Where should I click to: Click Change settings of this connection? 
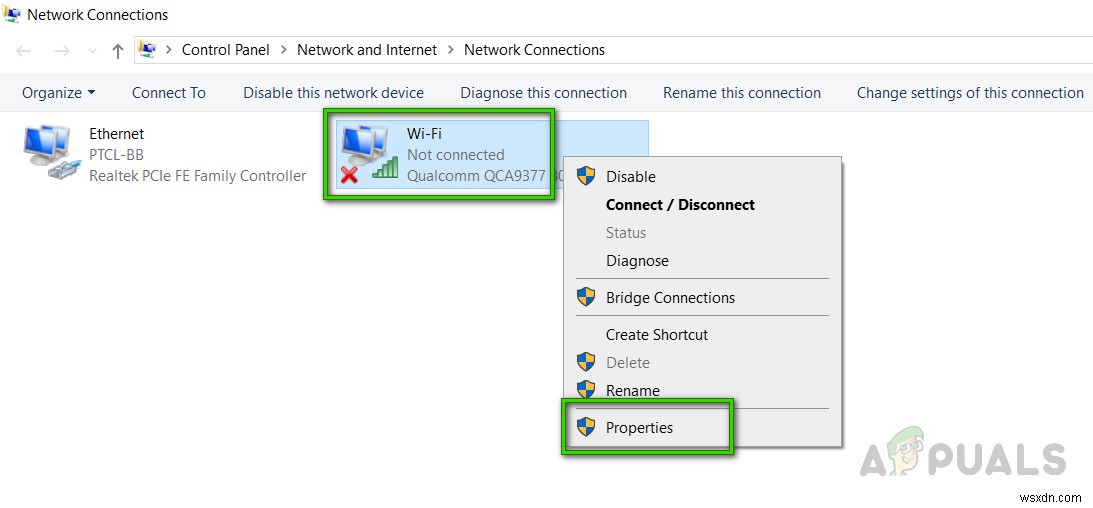coord(970,93)
